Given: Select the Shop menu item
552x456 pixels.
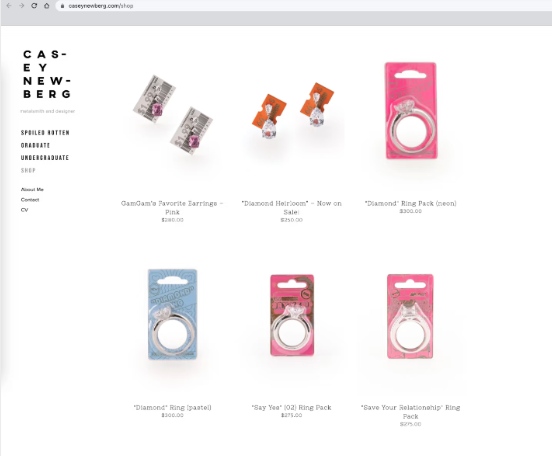Looking at the screenshot, I should [28, 170].
